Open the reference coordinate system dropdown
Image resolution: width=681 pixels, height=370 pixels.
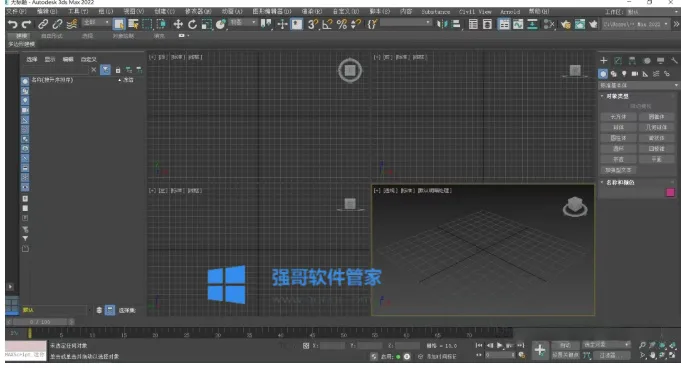(x=243, y=22)
